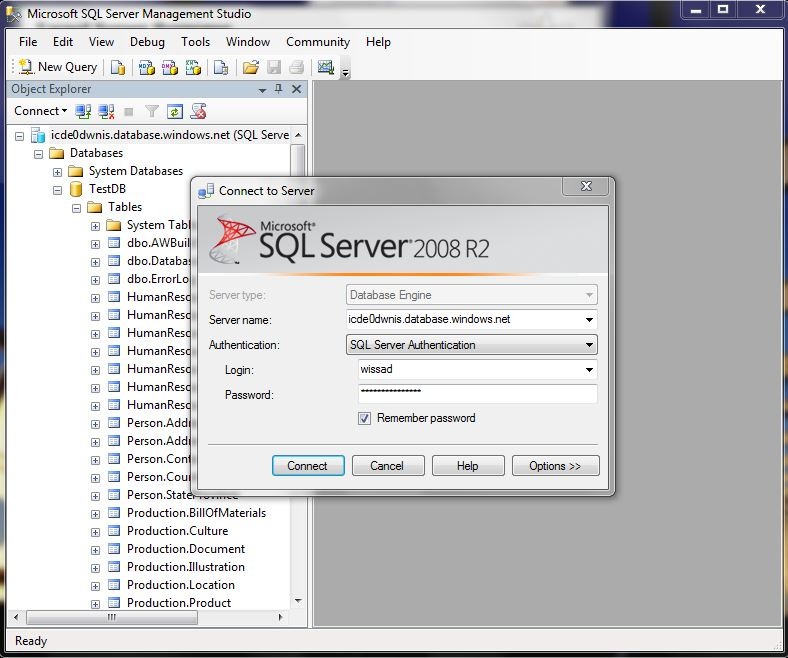Image resolution: width=788 pixels, height=658 pixels.
Task: Click the Save disk icon in toolbar
Action: tap(273, 67)
